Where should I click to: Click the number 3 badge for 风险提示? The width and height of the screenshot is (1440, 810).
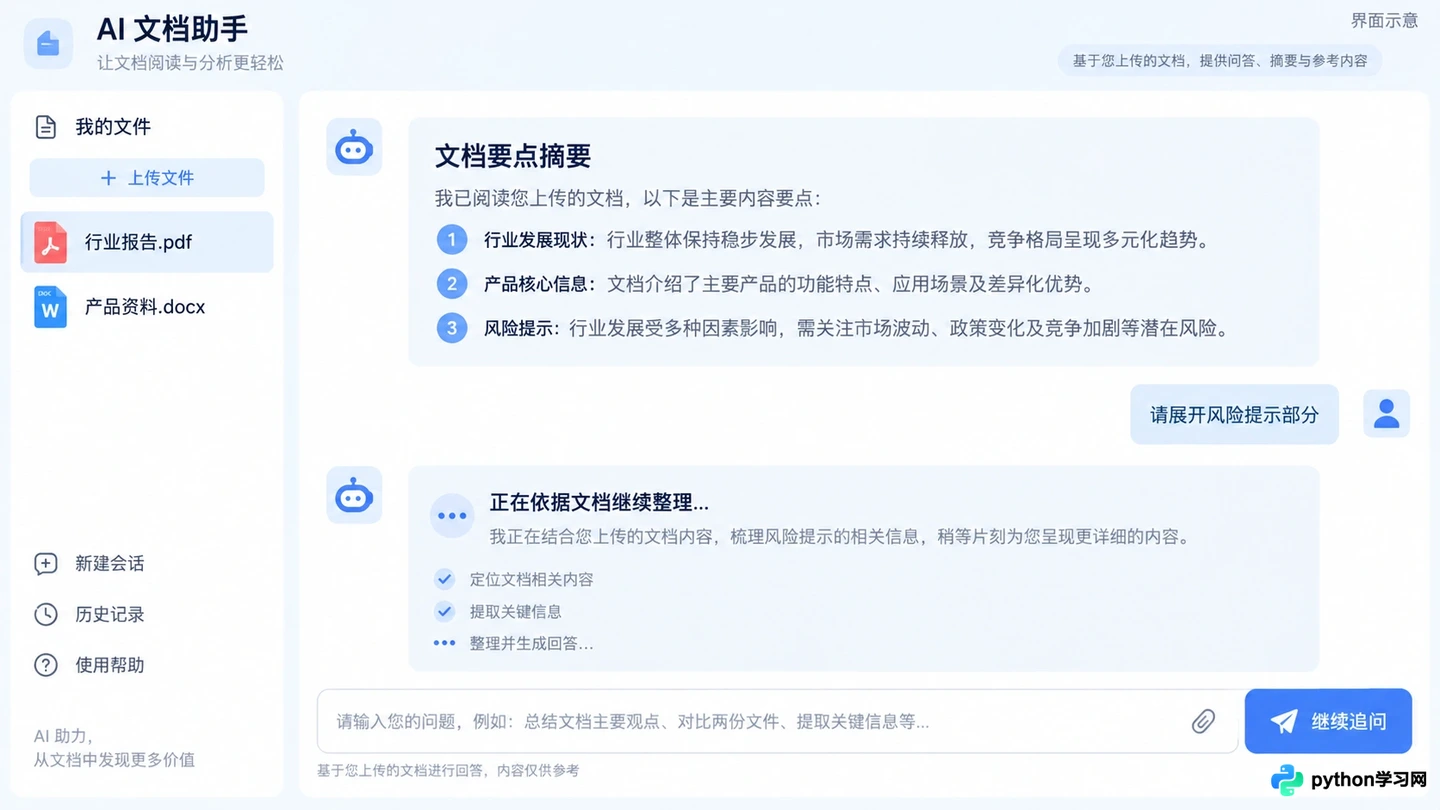452,328
